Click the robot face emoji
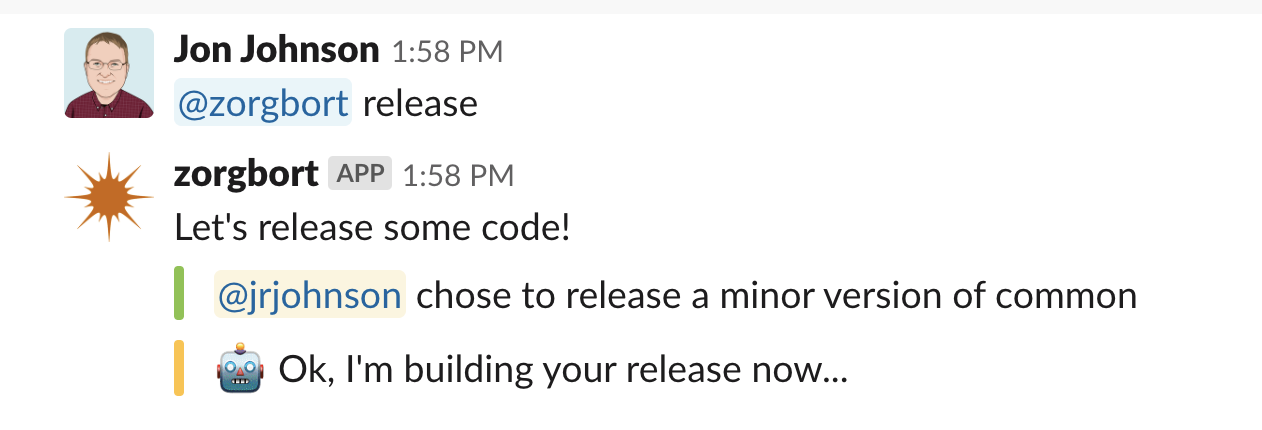 point(240,371)
